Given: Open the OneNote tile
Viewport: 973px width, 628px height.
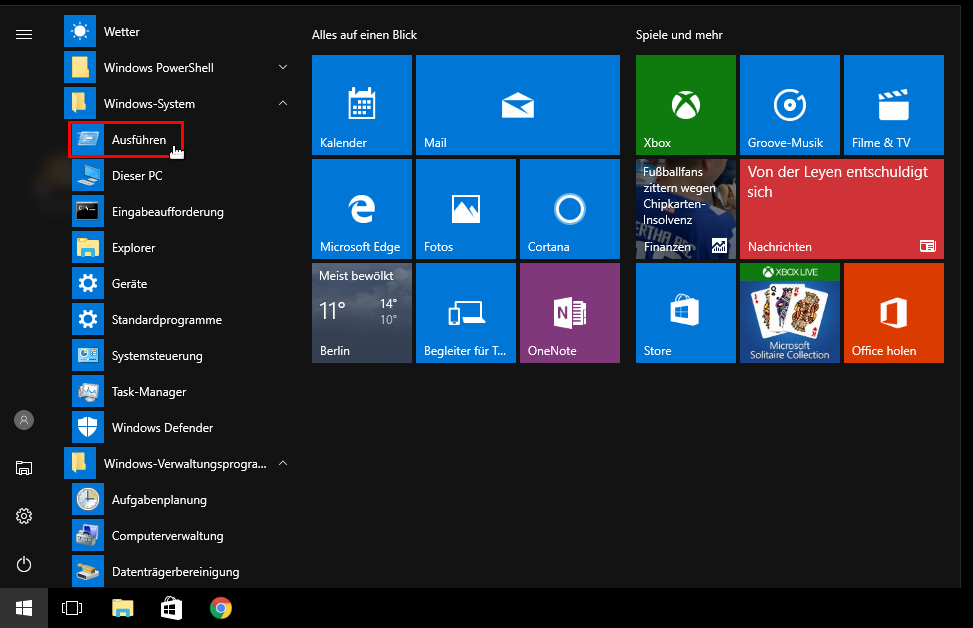Looking at the screenshot, I should pos(570,313).
